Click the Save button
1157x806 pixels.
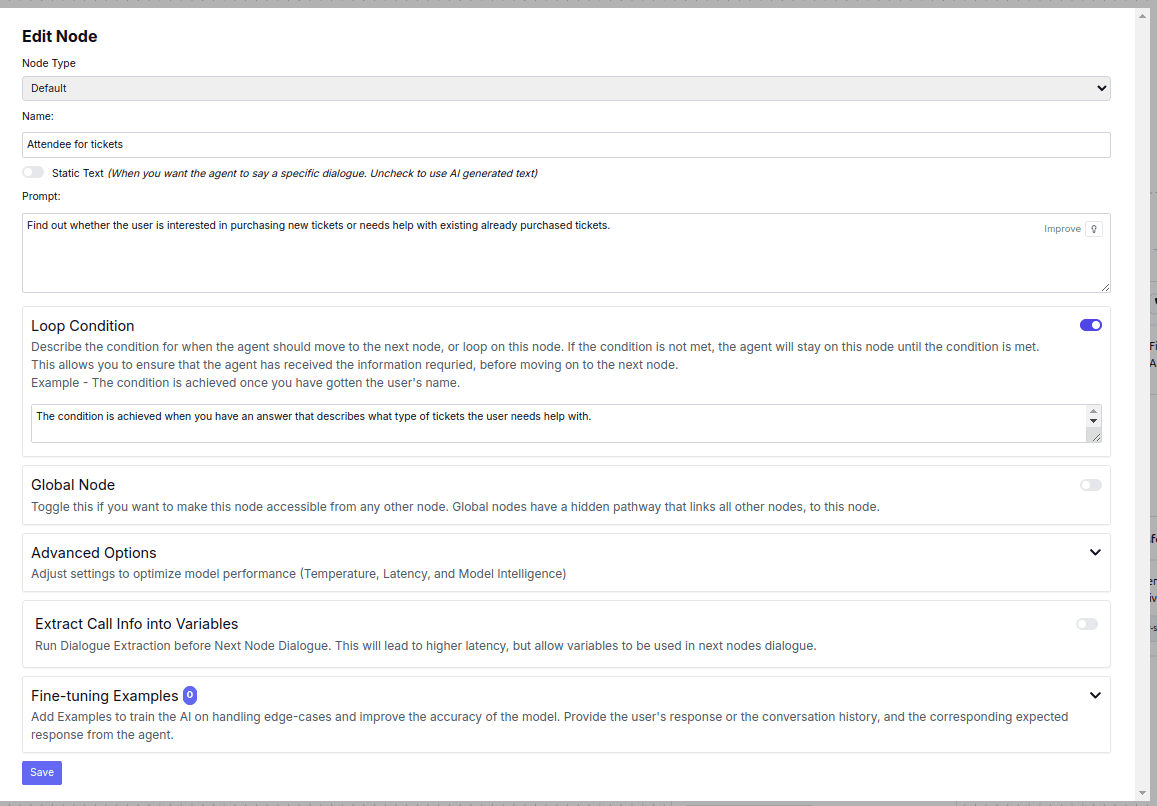click(x=41, y=772)
